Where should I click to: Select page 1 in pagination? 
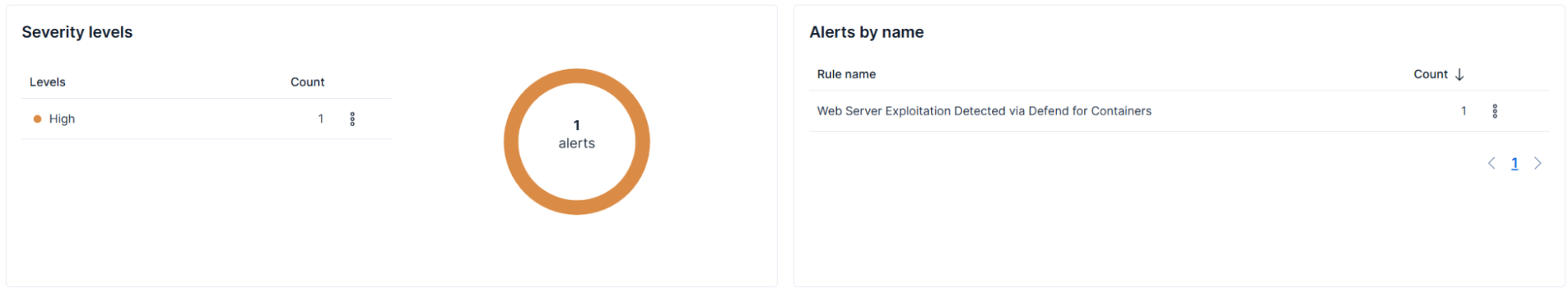coord(1515,163)
